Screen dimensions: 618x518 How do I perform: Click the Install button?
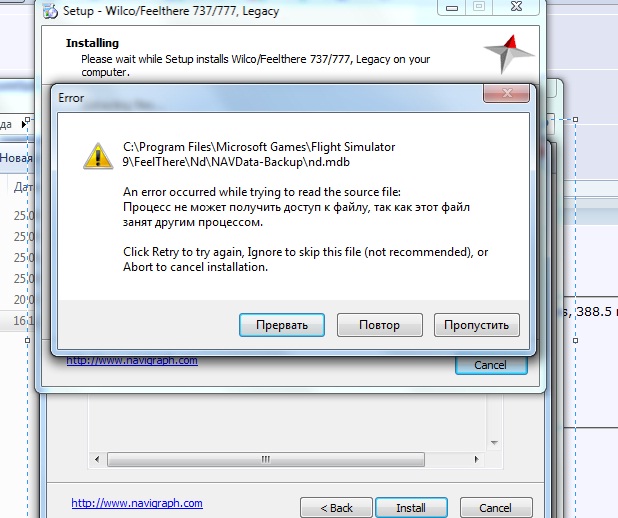[x=411, y=508]
